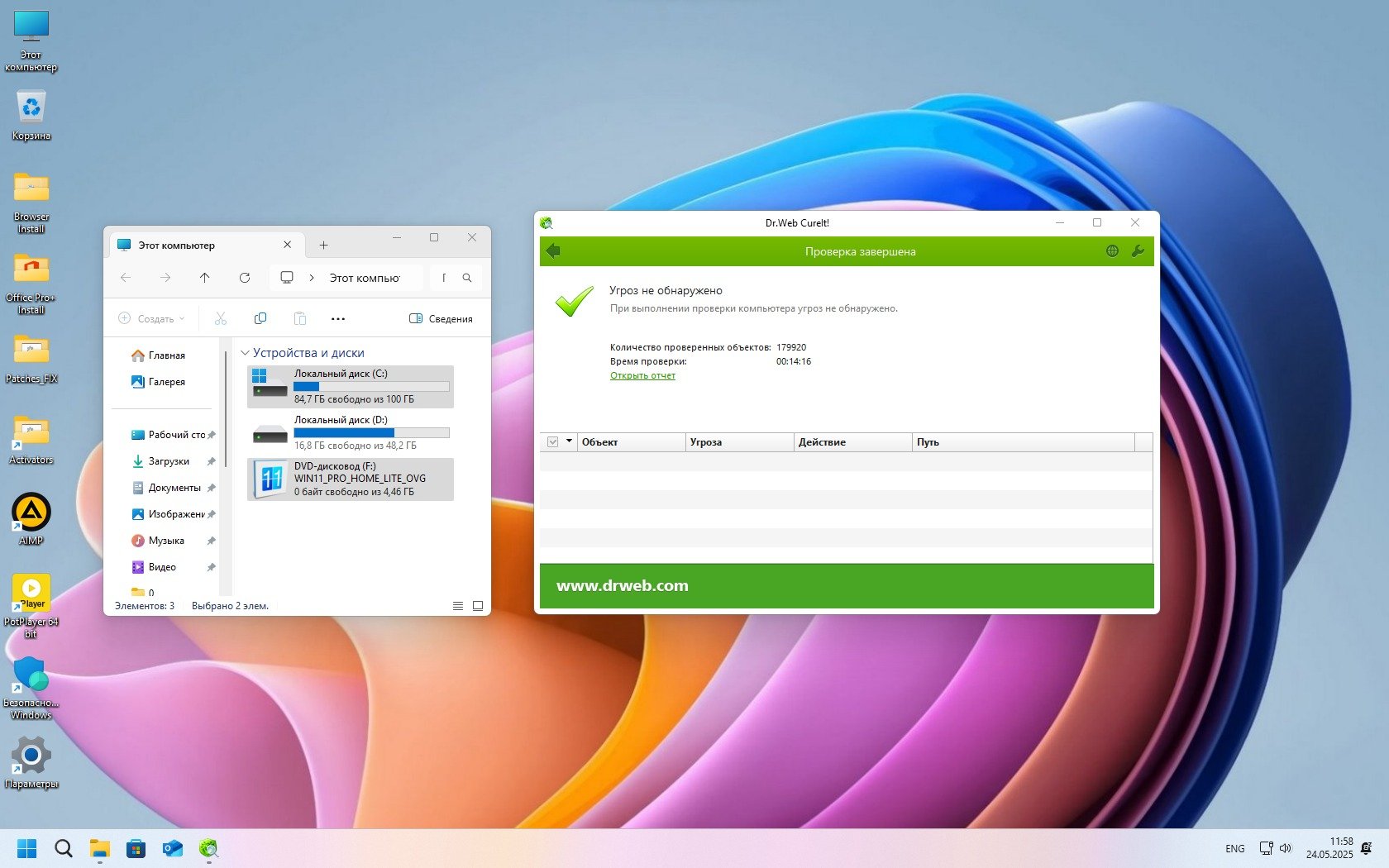1389x868 pixels.
Task: Open Изображения in Explorer sidebar
Action: coord(173,514)
